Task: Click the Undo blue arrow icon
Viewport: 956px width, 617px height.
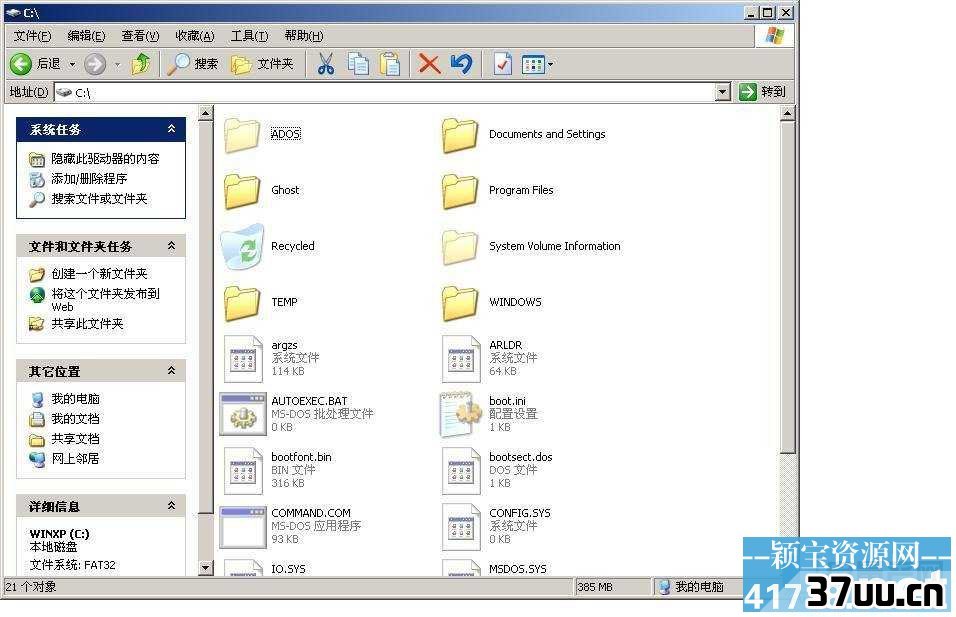Action: (x=462, y=63)
